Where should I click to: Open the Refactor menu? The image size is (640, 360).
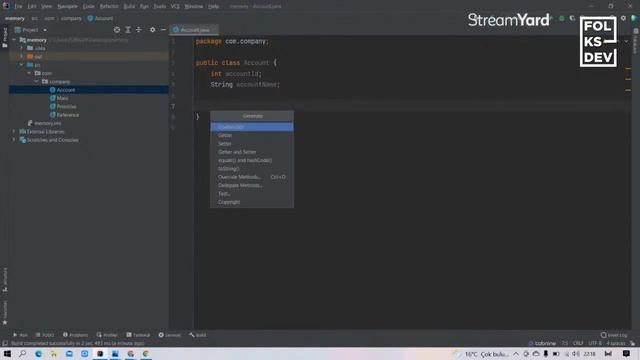109,7
